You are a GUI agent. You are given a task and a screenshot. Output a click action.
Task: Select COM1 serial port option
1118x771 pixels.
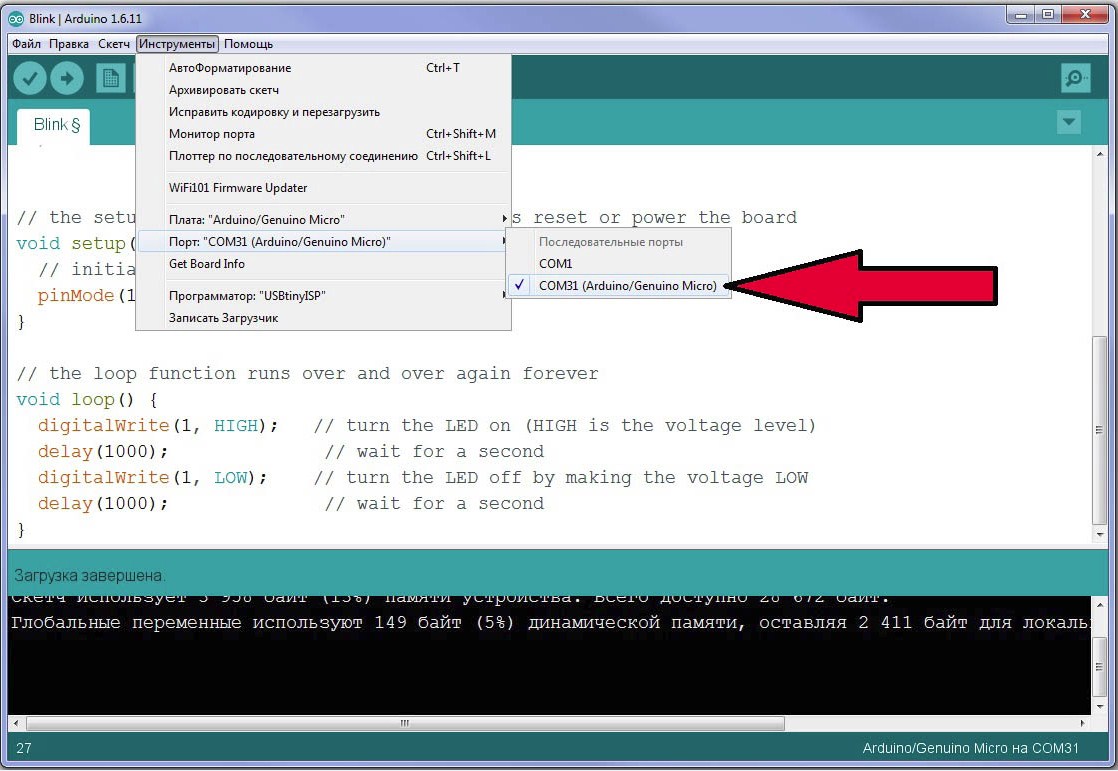coord(556,264)
